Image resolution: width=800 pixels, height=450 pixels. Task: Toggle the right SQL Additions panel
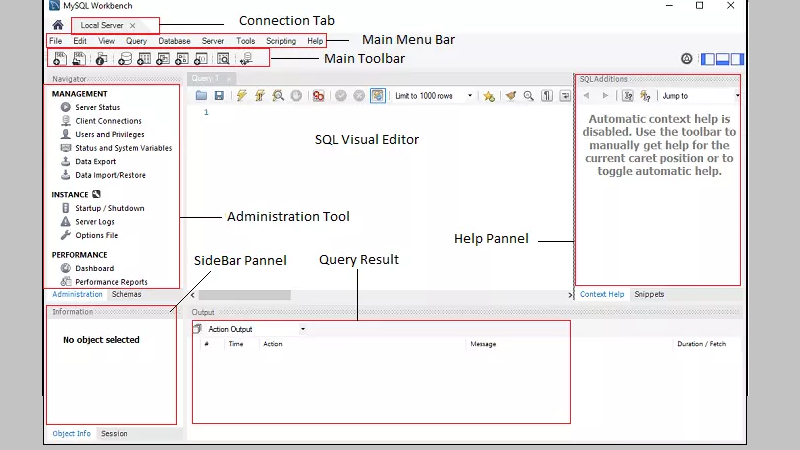coord(737,59)
